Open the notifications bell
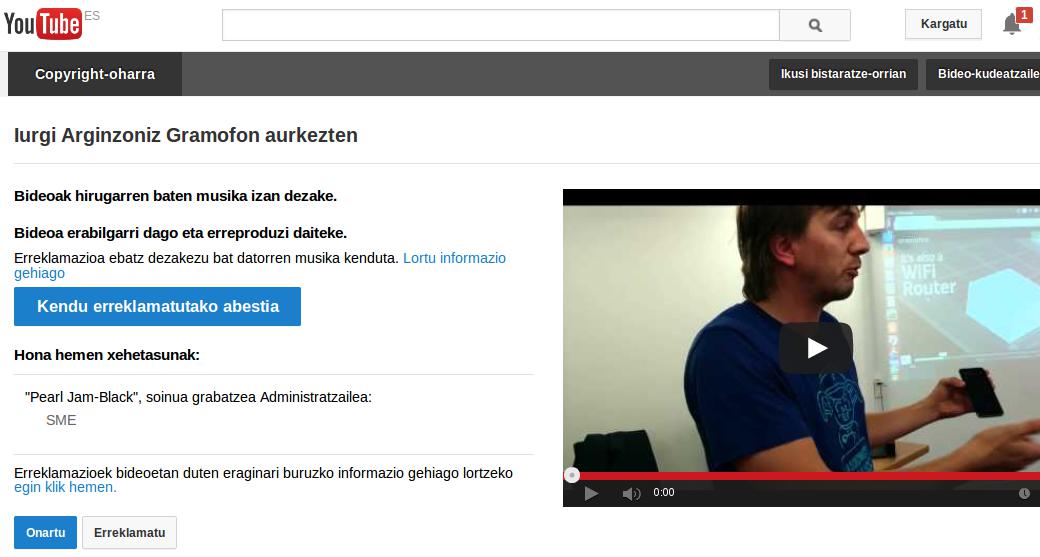 1012,25
